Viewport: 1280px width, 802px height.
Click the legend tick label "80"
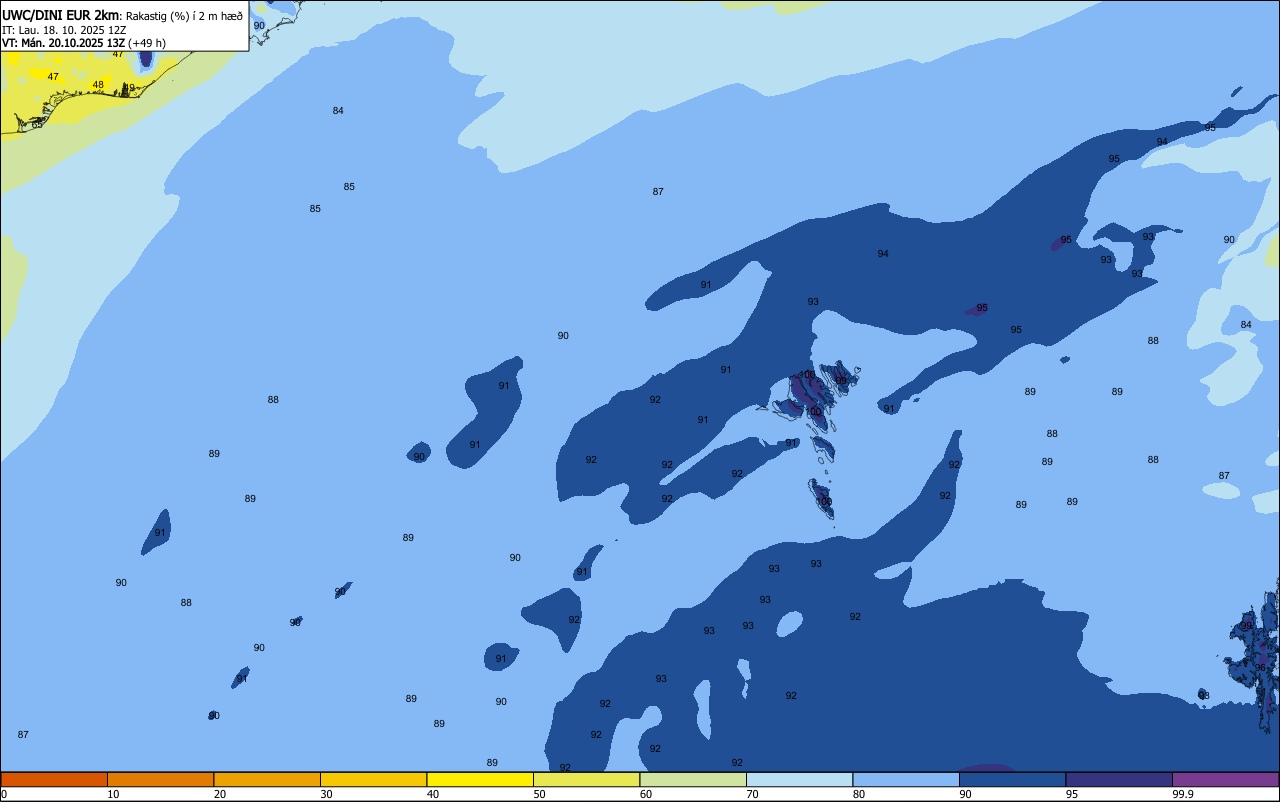[x=859, y=794]
